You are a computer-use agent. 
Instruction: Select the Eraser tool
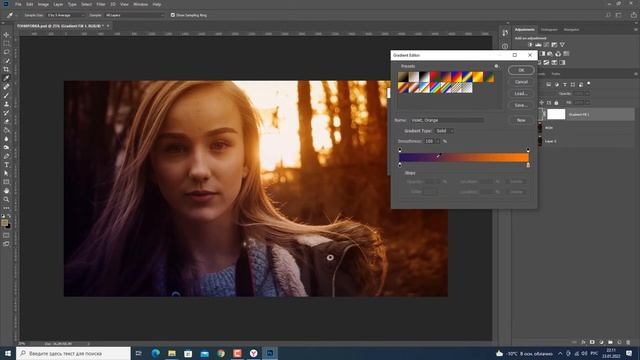pos(7,121)
